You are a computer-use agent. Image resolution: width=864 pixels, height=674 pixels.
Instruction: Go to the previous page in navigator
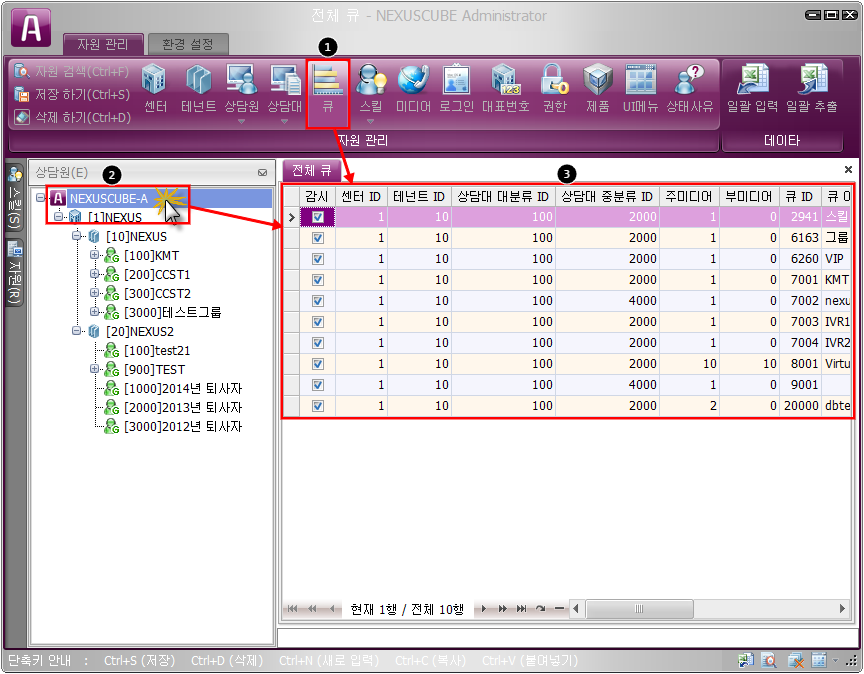click(312, 608)
